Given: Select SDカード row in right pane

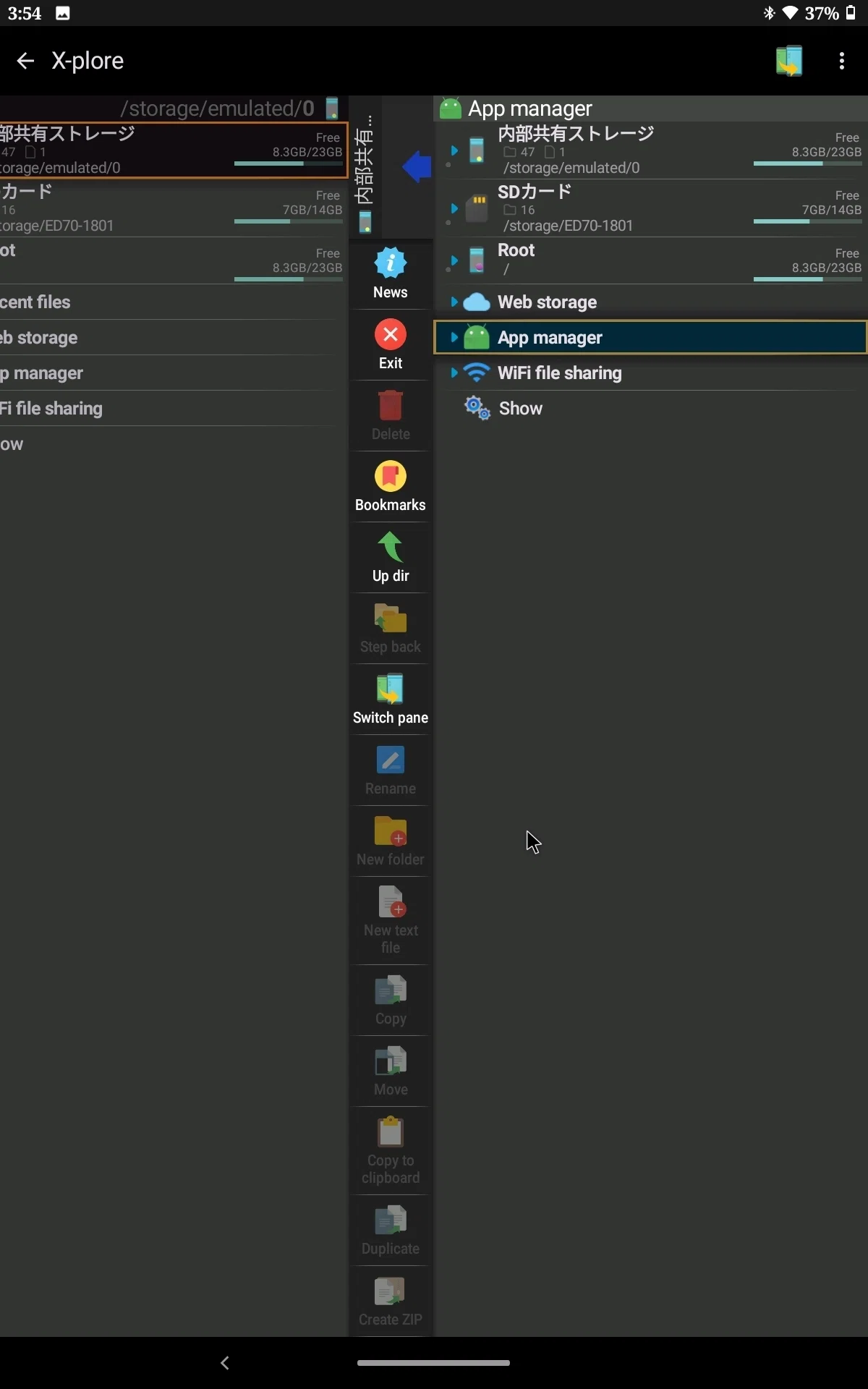Looking at the screenshot, I should tap(651, 208).
